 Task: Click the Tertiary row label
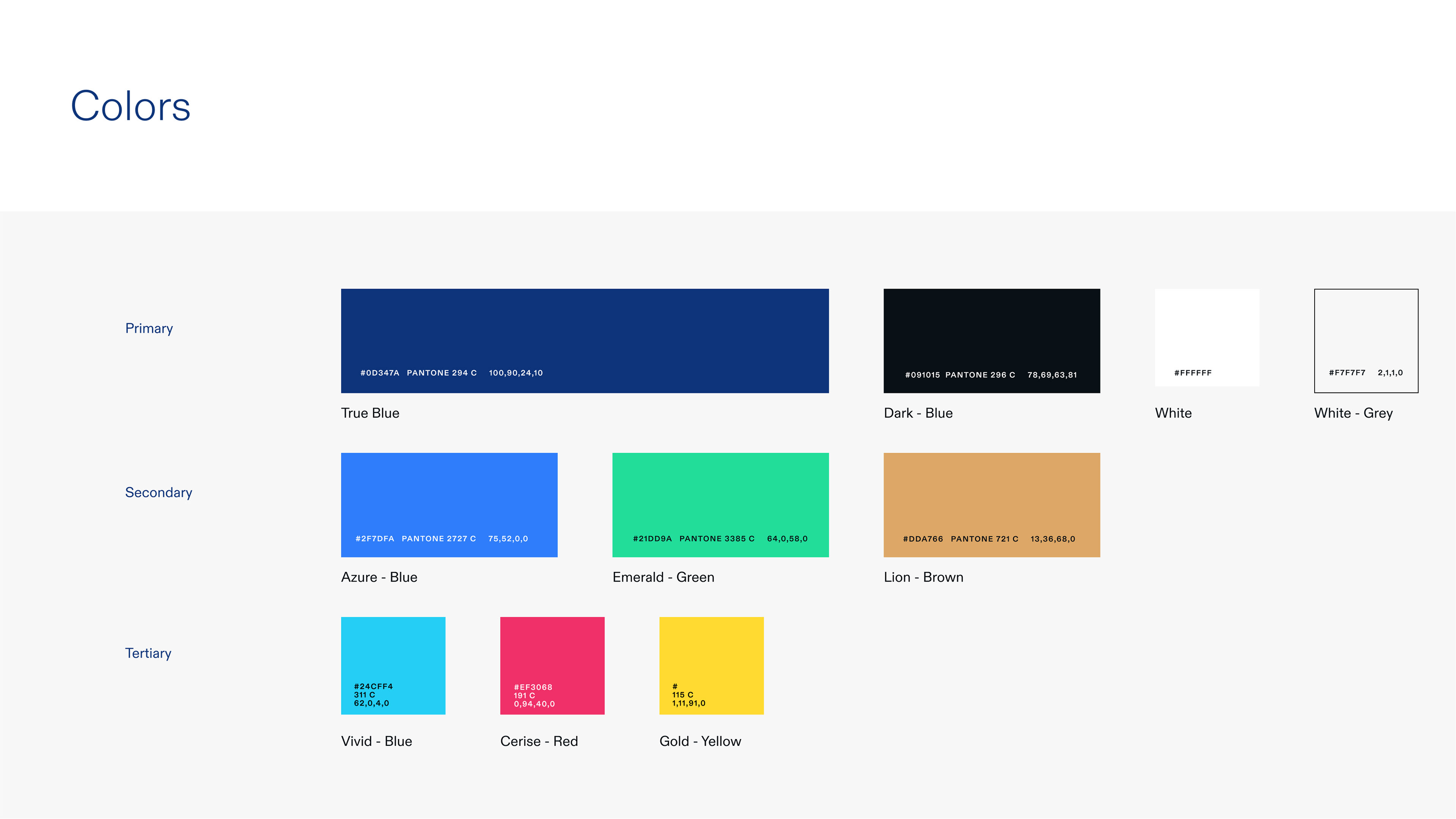coord(148,653)
